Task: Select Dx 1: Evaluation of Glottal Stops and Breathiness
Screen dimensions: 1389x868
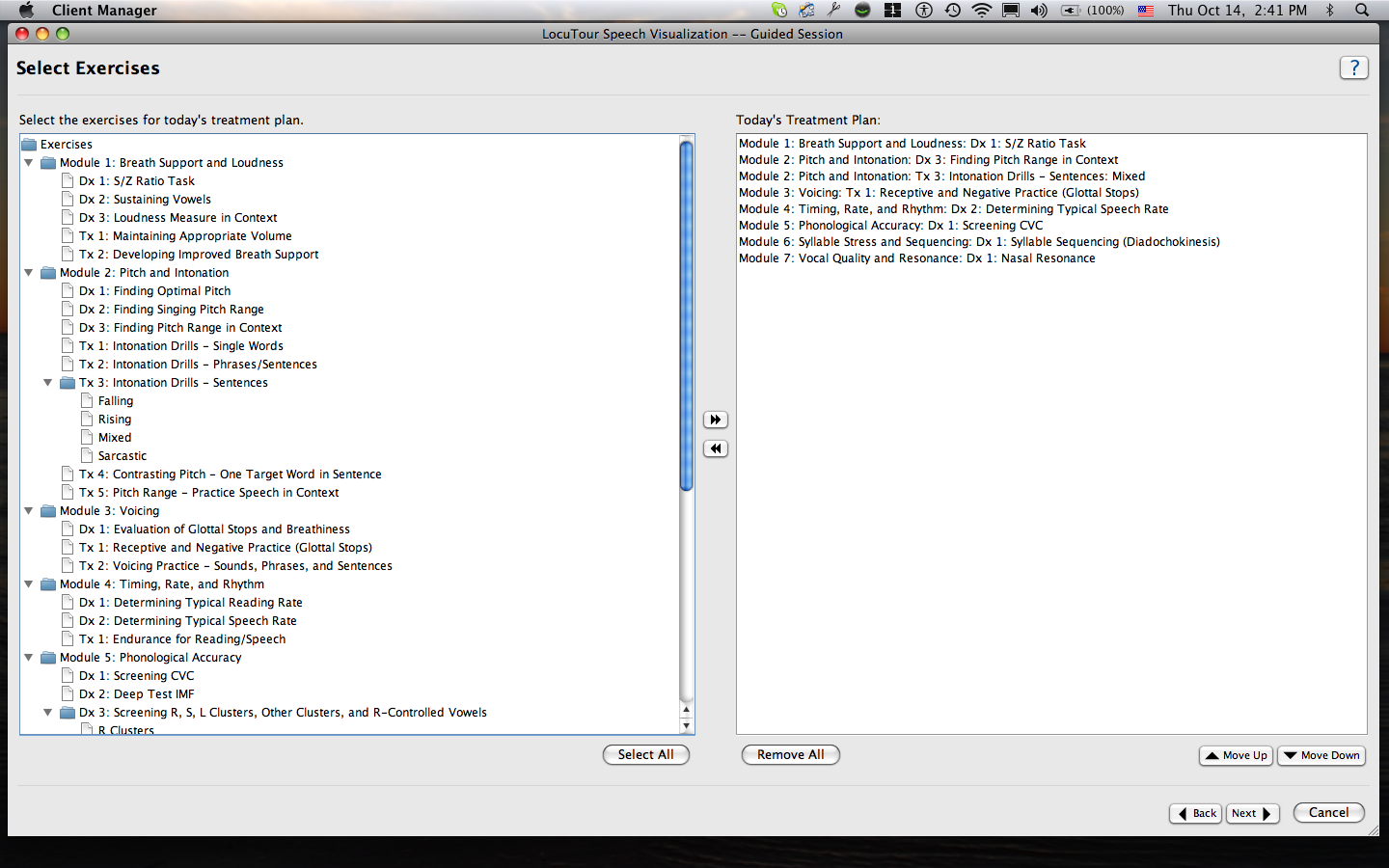Action: (x=214, y=529)
